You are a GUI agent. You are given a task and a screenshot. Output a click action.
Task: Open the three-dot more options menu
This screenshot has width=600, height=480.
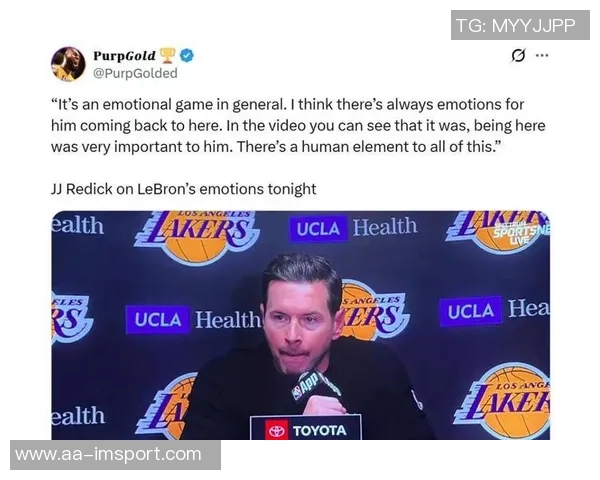542,56
